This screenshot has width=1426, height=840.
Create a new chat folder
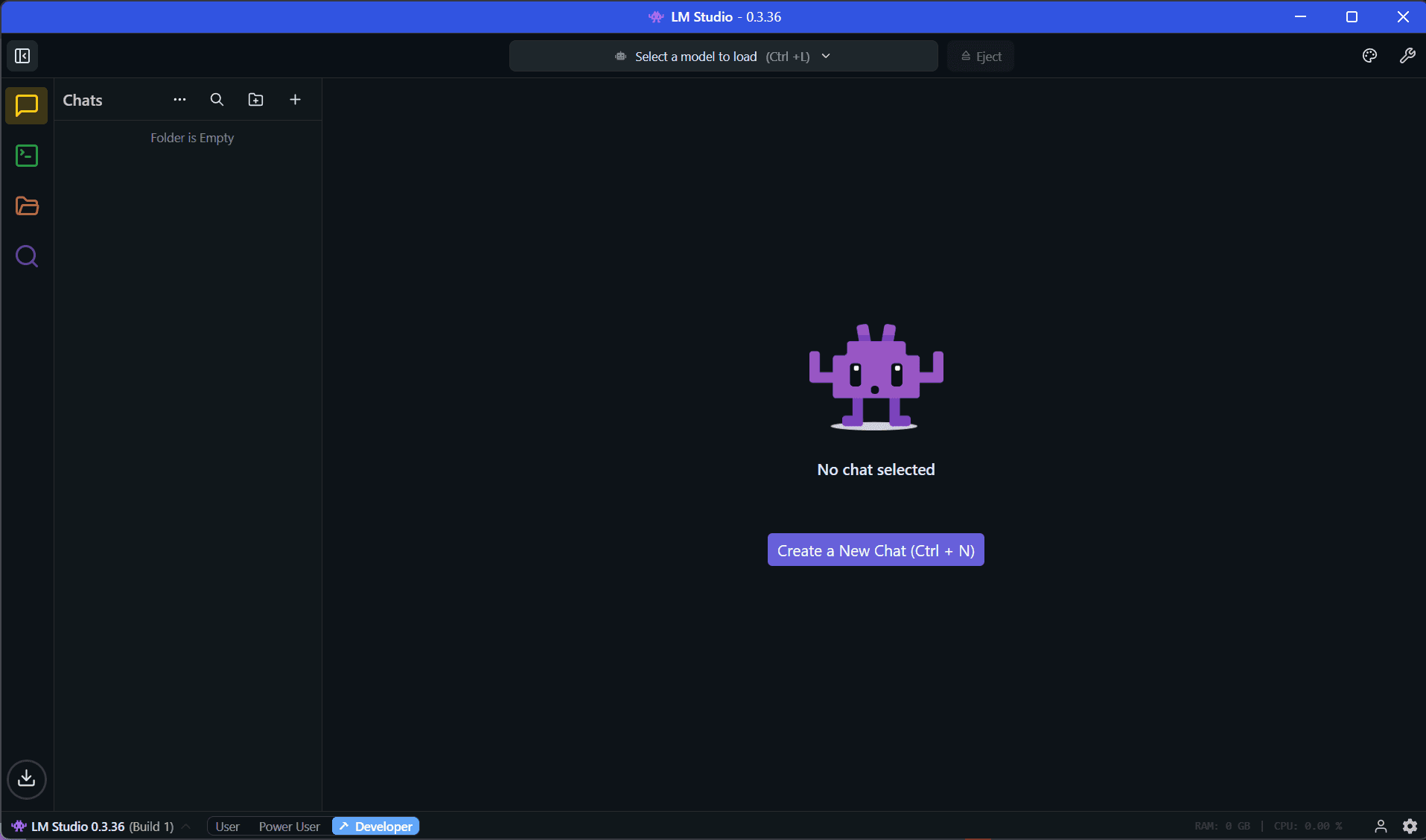[x=255, y=100]
